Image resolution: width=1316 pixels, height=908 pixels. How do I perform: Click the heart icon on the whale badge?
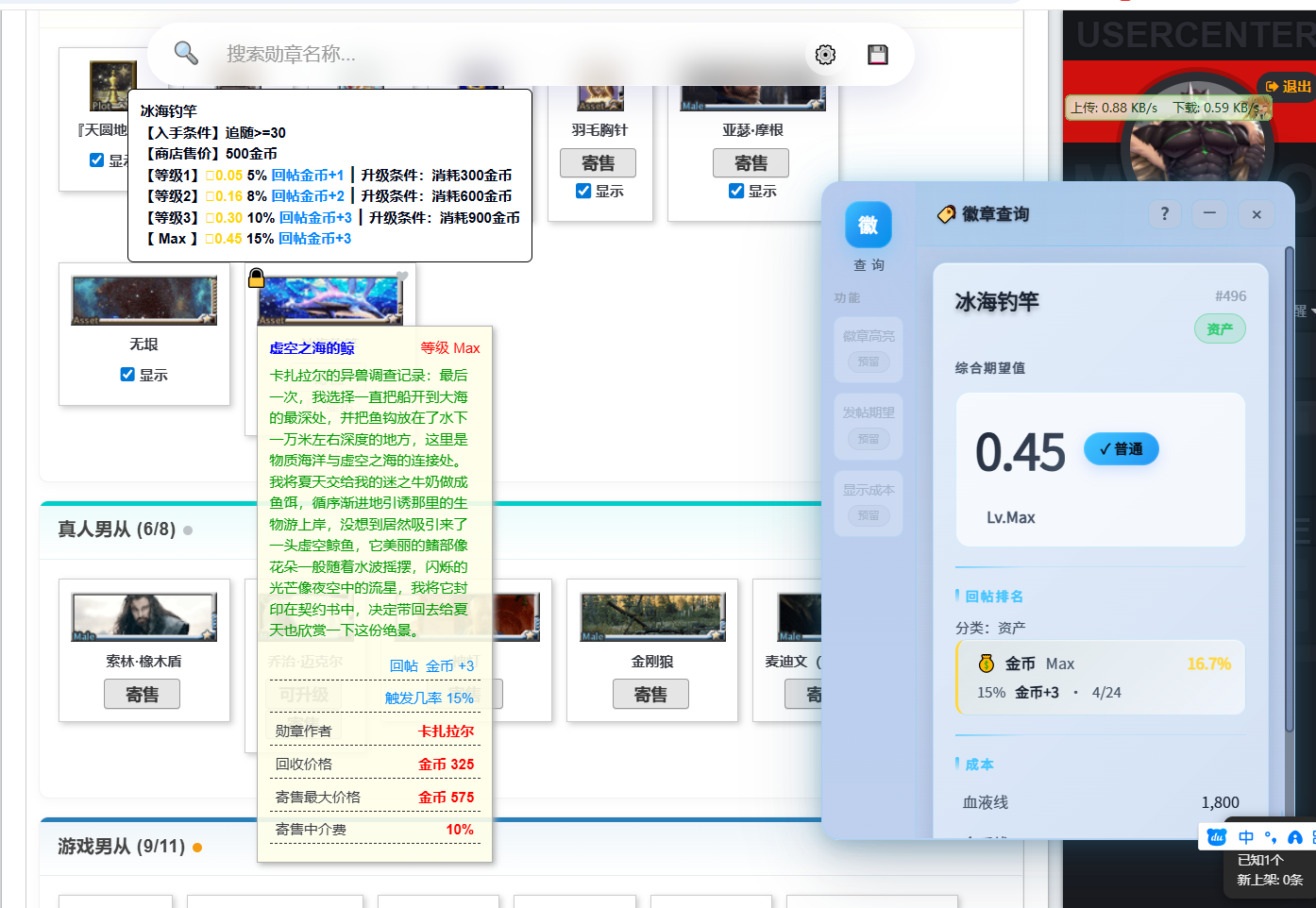coord(402,277)
